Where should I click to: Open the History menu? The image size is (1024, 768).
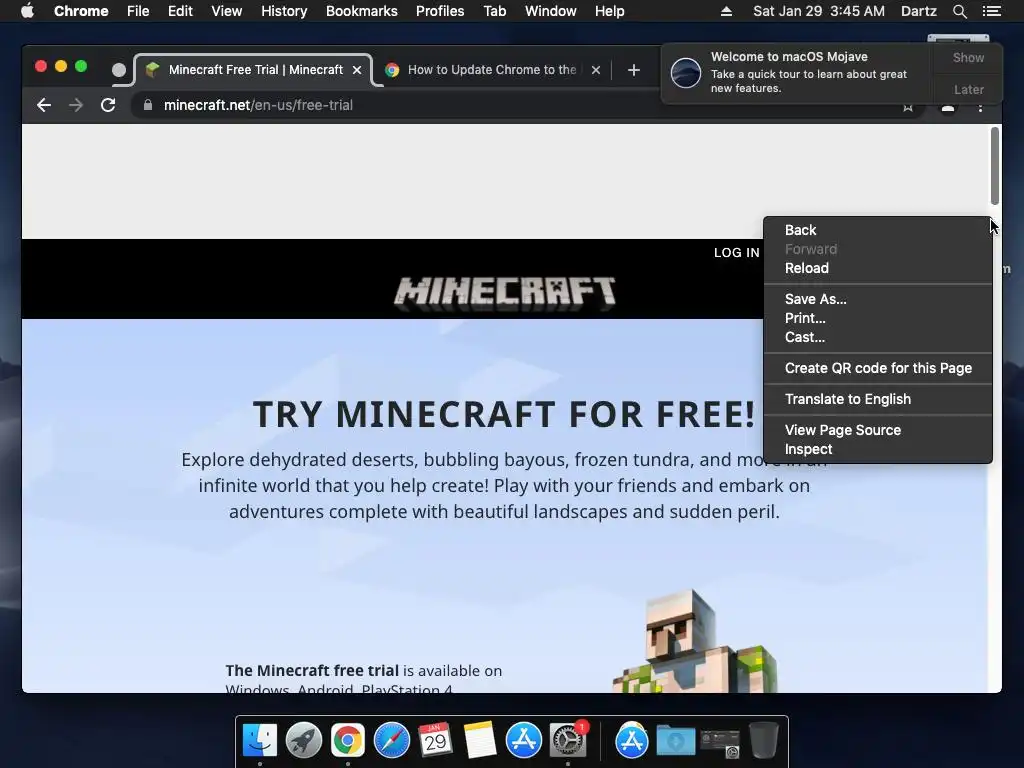tap(284, 11)
